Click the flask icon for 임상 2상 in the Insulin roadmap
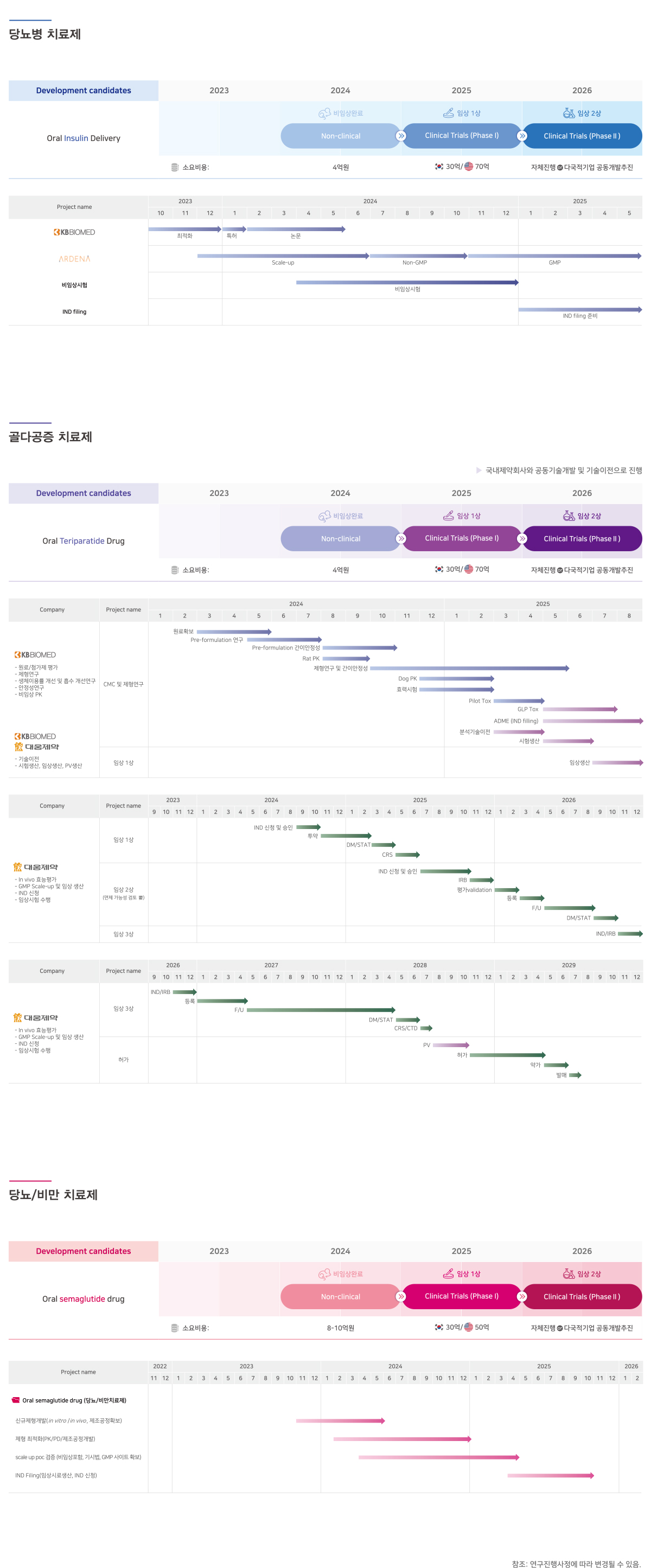The height and width of the screenshot is (1568, 651). 568,113
